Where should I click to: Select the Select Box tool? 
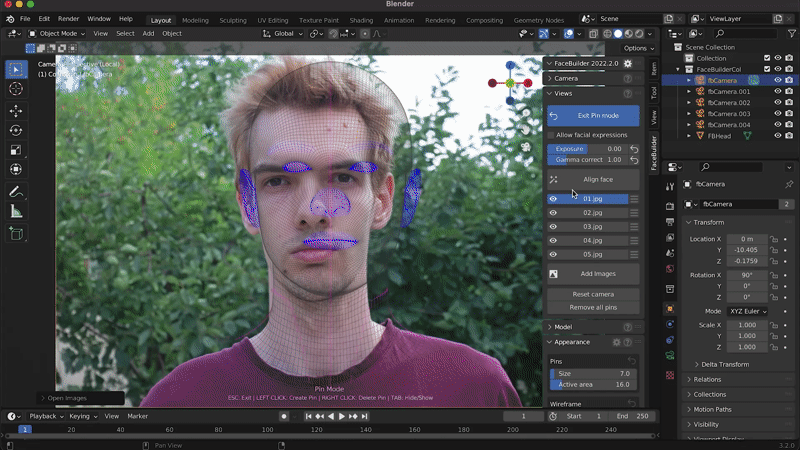click(x=16, y=69)
